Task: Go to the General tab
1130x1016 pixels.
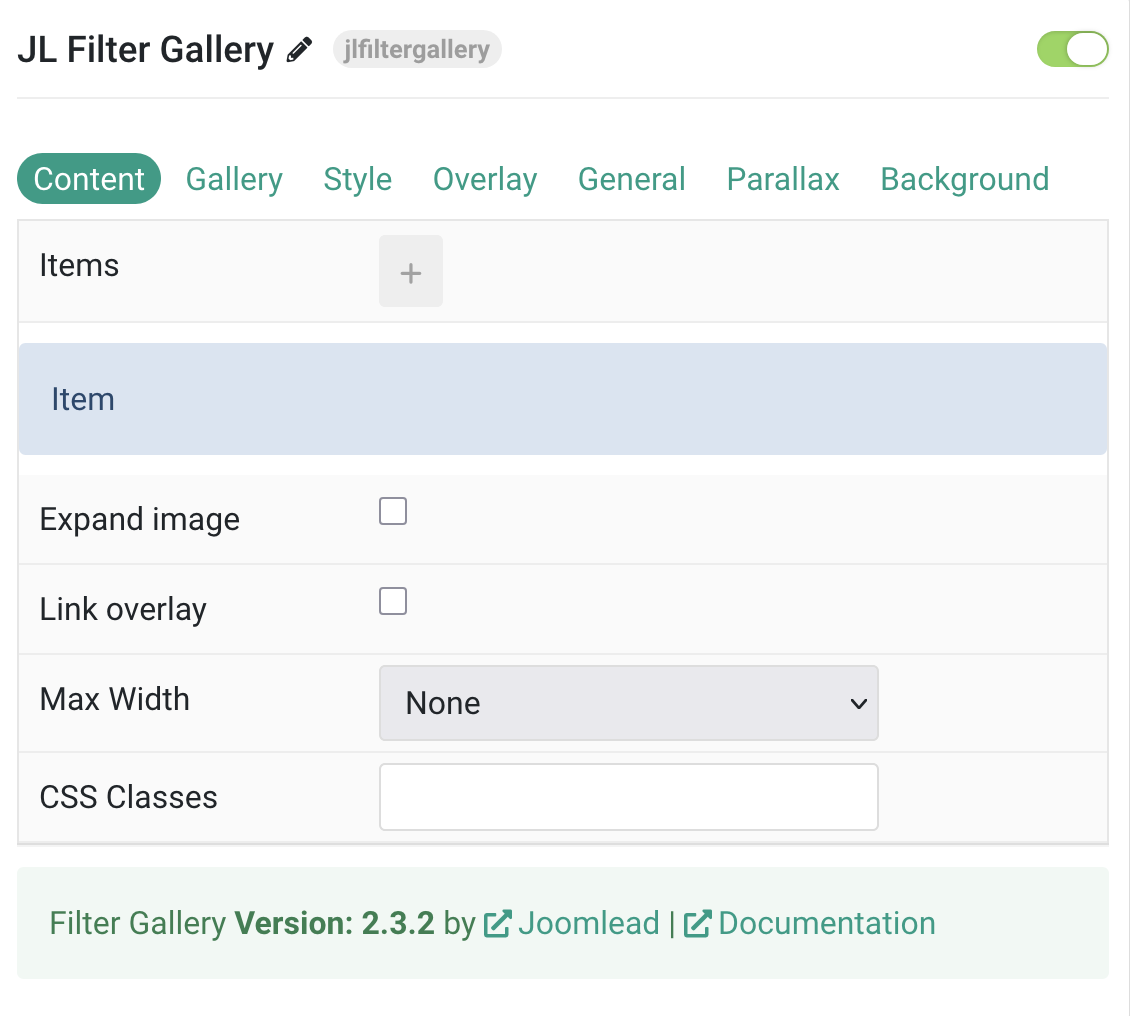Action: tap(631, 179)
